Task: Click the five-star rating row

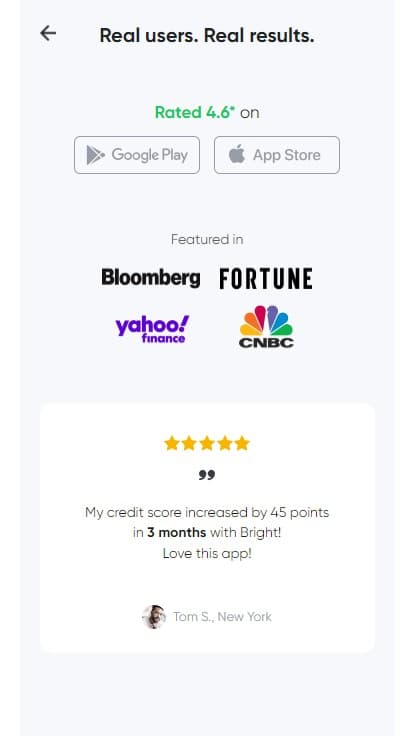Action: pyautogui.click(x=207, y=443)
